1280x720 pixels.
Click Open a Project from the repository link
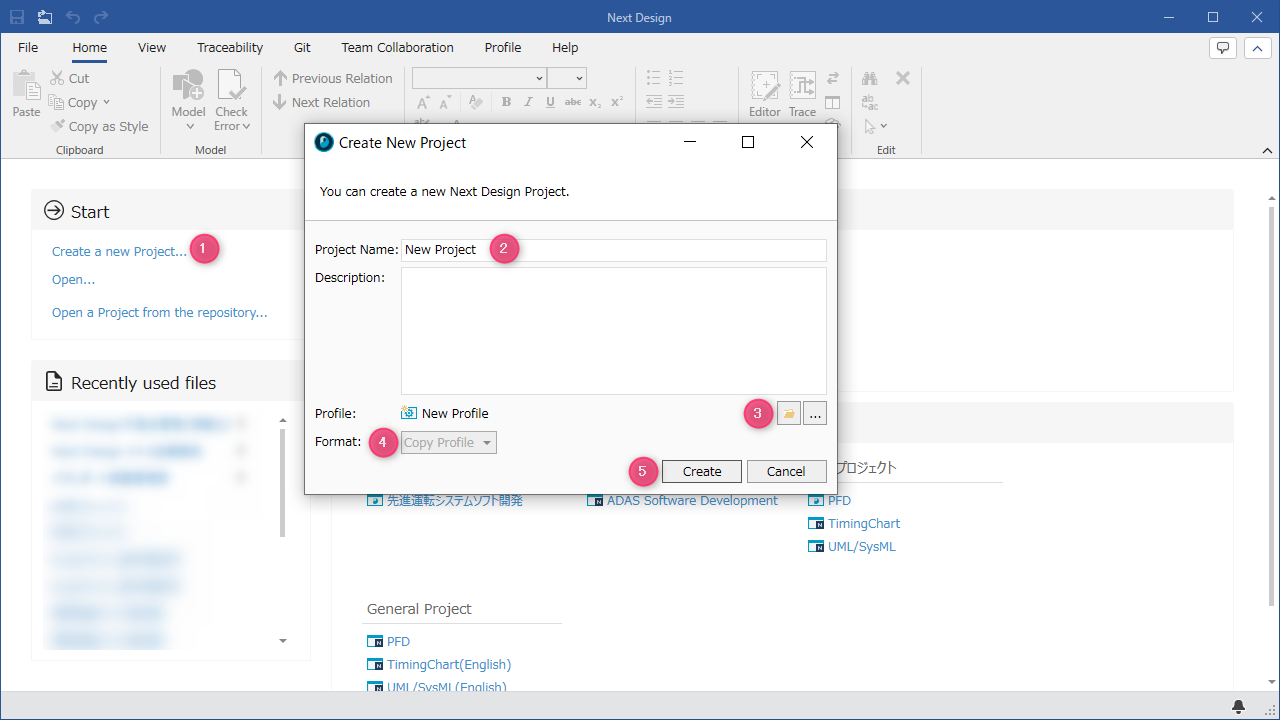click(x=160, y=312)
